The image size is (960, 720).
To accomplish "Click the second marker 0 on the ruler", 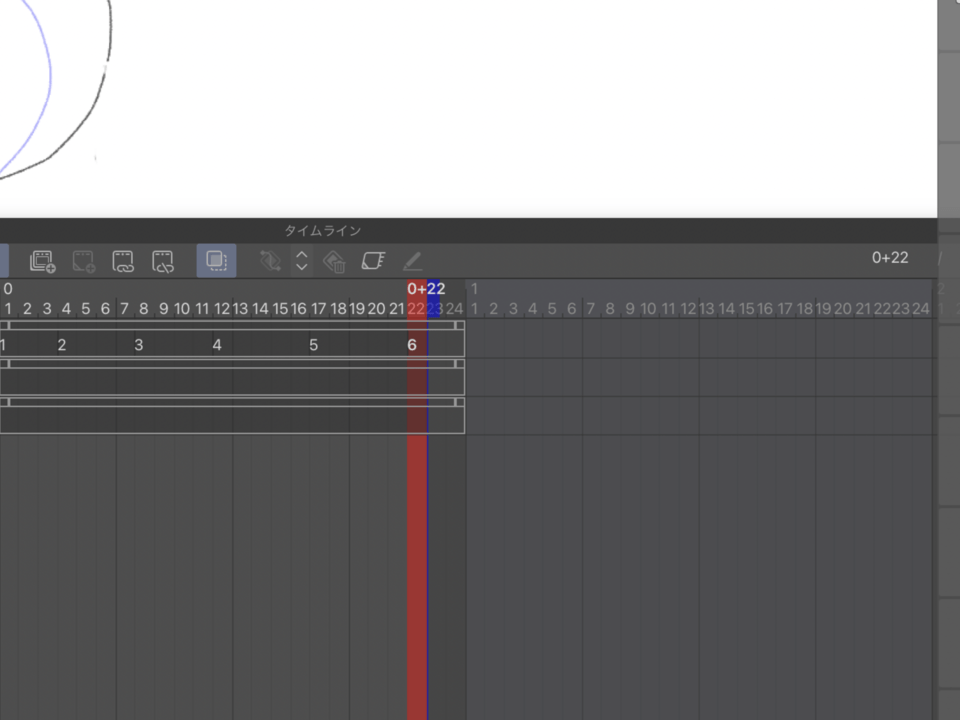I will [x=8, y=288].
